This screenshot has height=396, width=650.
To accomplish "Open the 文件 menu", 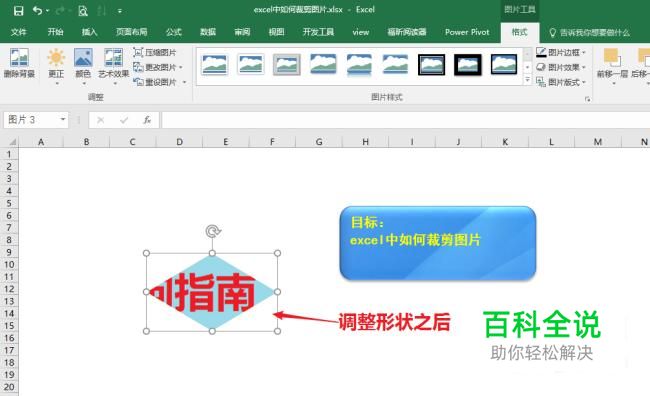I will (x=18, y=32).
